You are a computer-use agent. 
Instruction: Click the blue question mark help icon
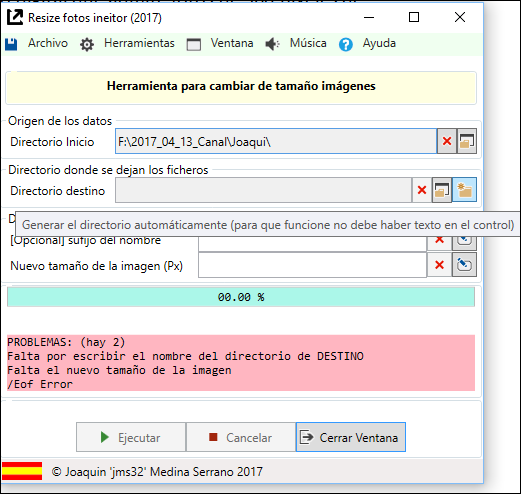346,44
